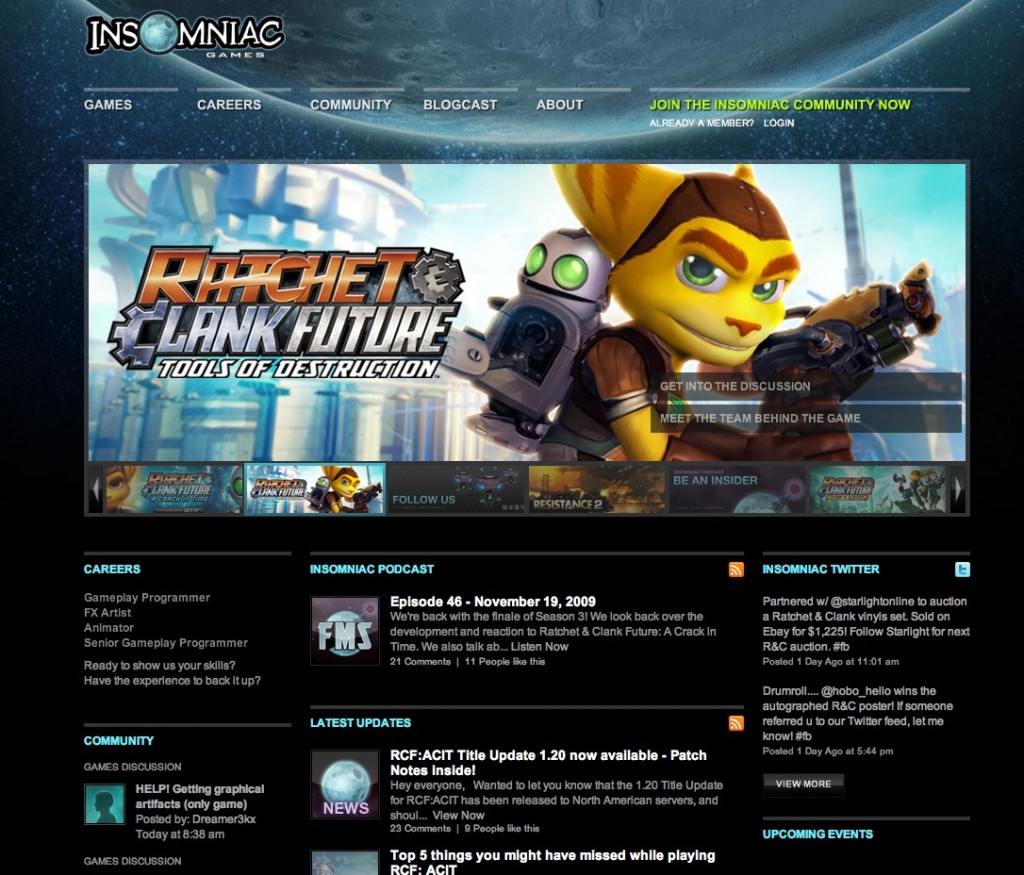Click Posted 1 Day Ago at 11:01 am
Image resolution: width=1024 pixels, height=875 pixels.
(831, 661)
